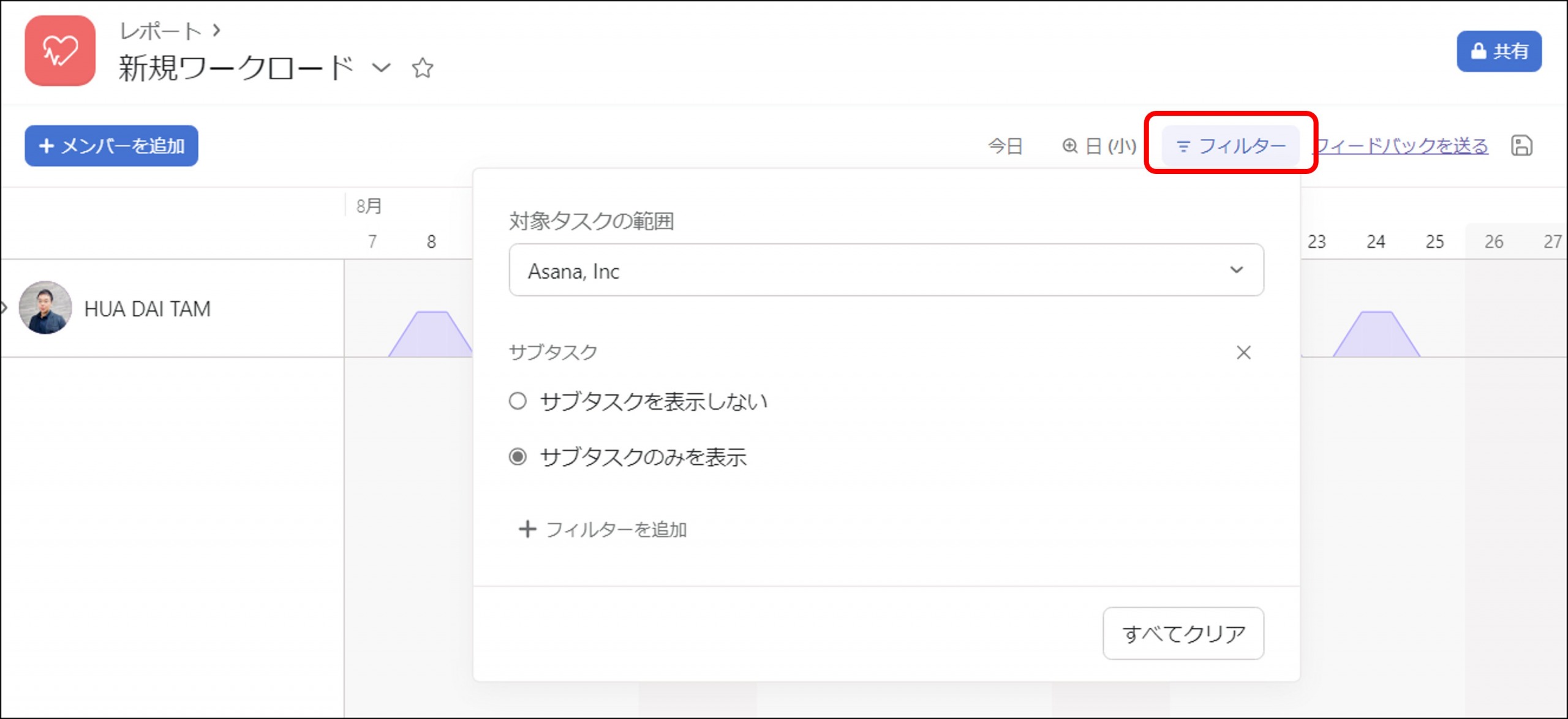This screenshot has height=719, width=1568.
Task: Click HUA DAI TAM avatar photo
Action: coord(45,307)
